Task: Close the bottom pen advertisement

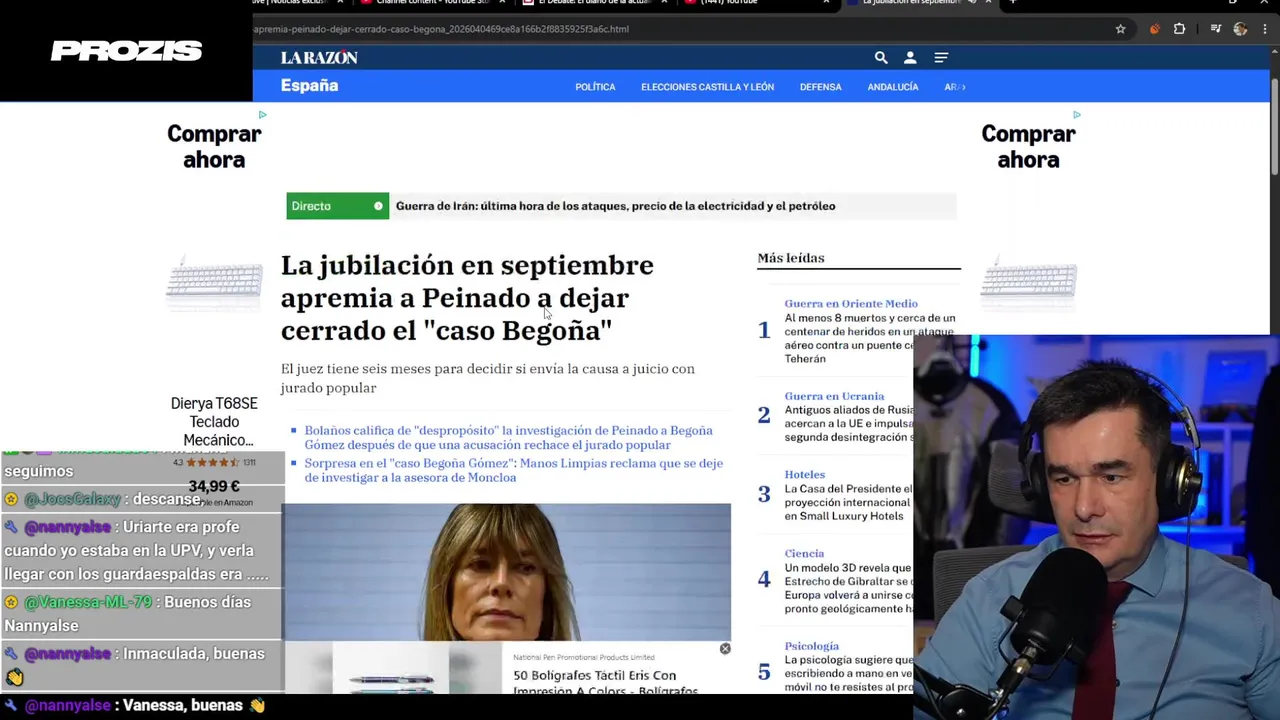Action: (x=725, y=649)
